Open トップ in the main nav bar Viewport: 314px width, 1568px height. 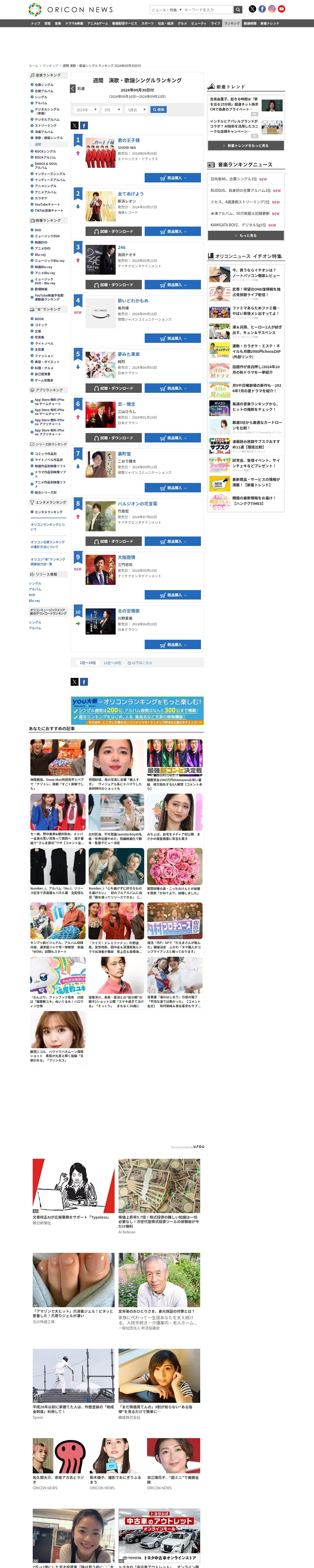point(35,23)
